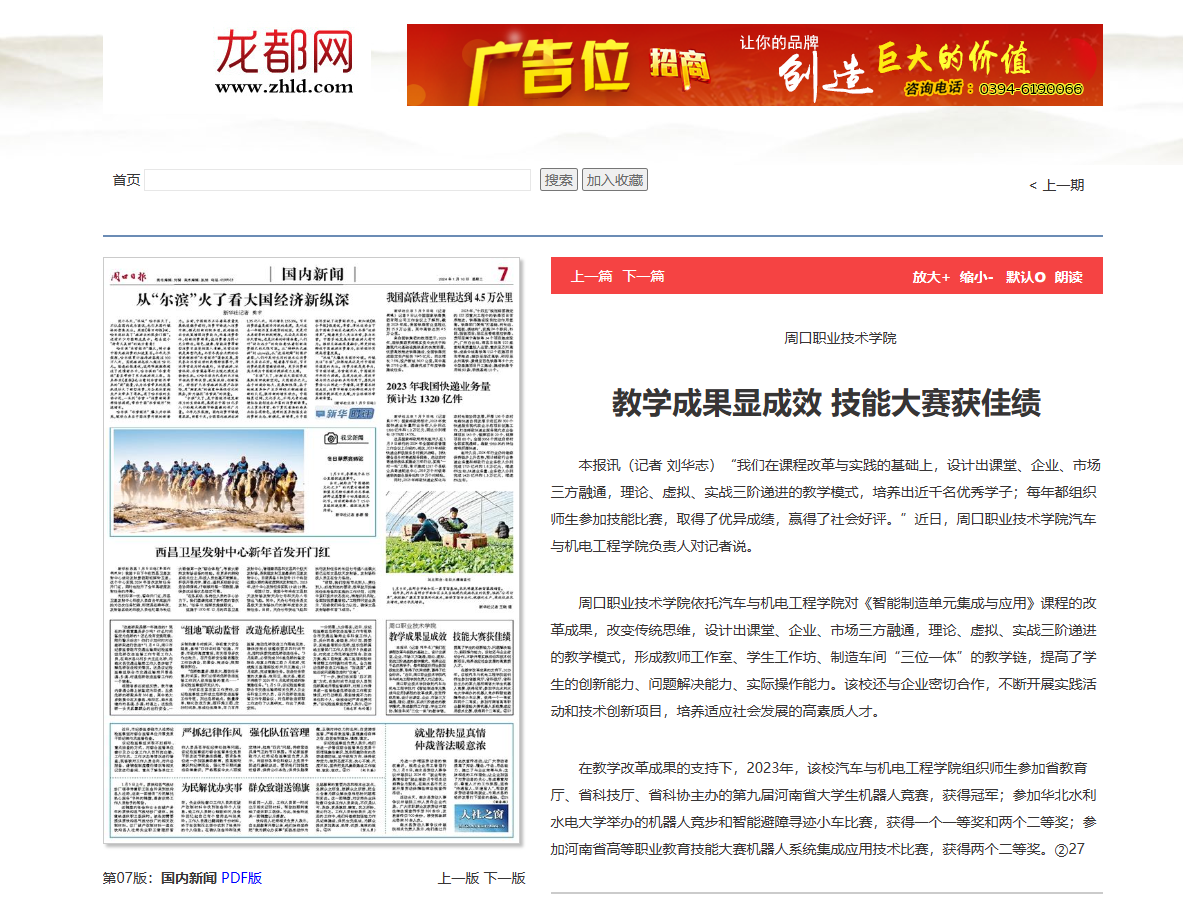1183x898 pixels.
Task: Click the 加入收藏 button
Action: [614, 180]
